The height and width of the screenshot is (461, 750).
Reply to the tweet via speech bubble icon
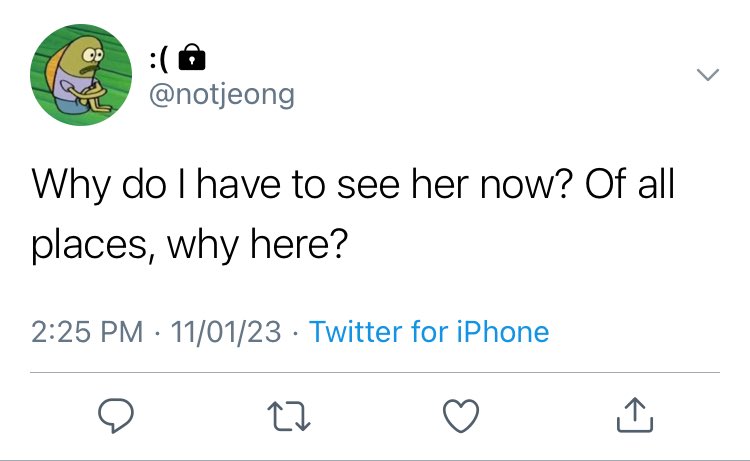[x=116, y=416]
